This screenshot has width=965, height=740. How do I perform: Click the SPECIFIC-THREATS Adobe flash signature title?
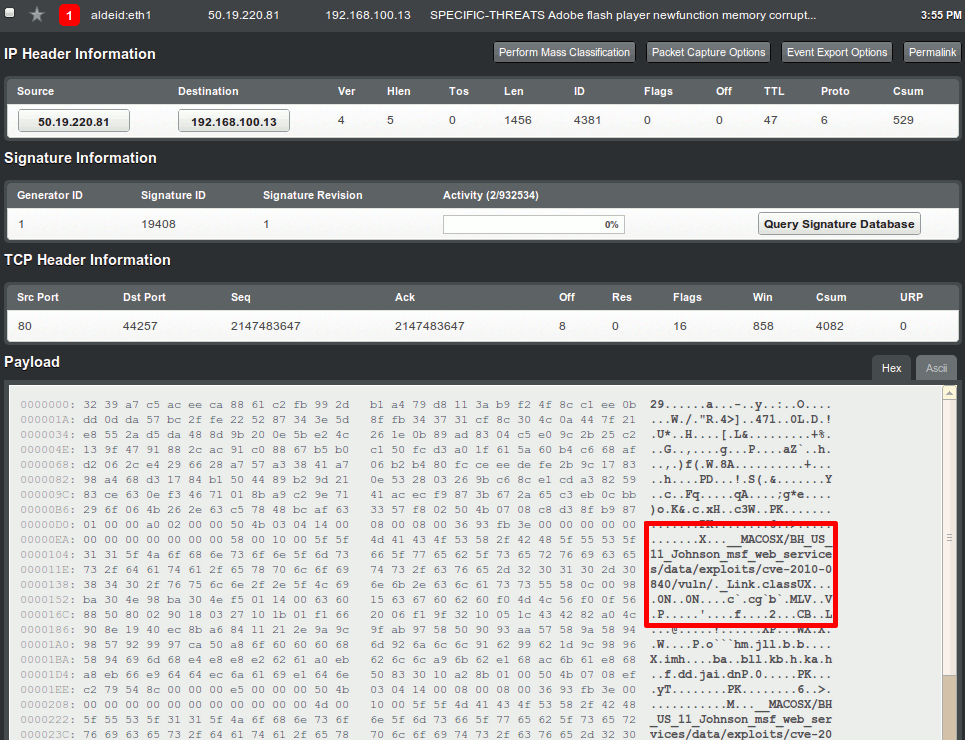coord(622,16)
